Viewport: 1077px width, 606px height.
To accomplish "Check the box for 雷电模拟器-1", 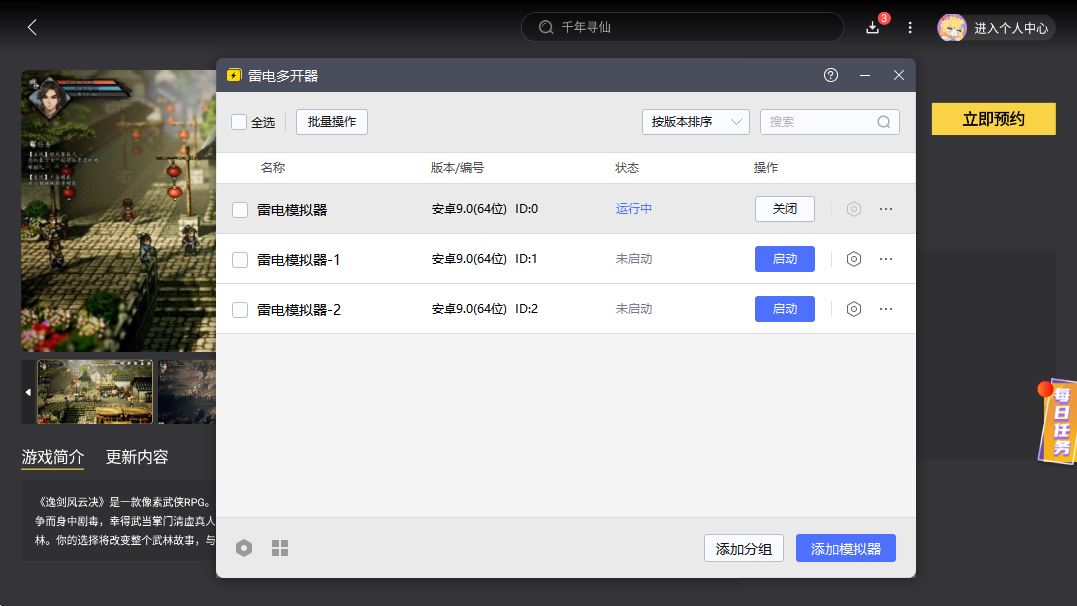I will (240, 260).
